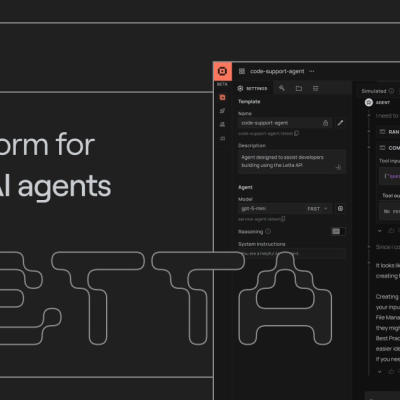Click the pencil edit icon beside Name
Viewport: 400px width, 400px height.
(x=340, y=123)
